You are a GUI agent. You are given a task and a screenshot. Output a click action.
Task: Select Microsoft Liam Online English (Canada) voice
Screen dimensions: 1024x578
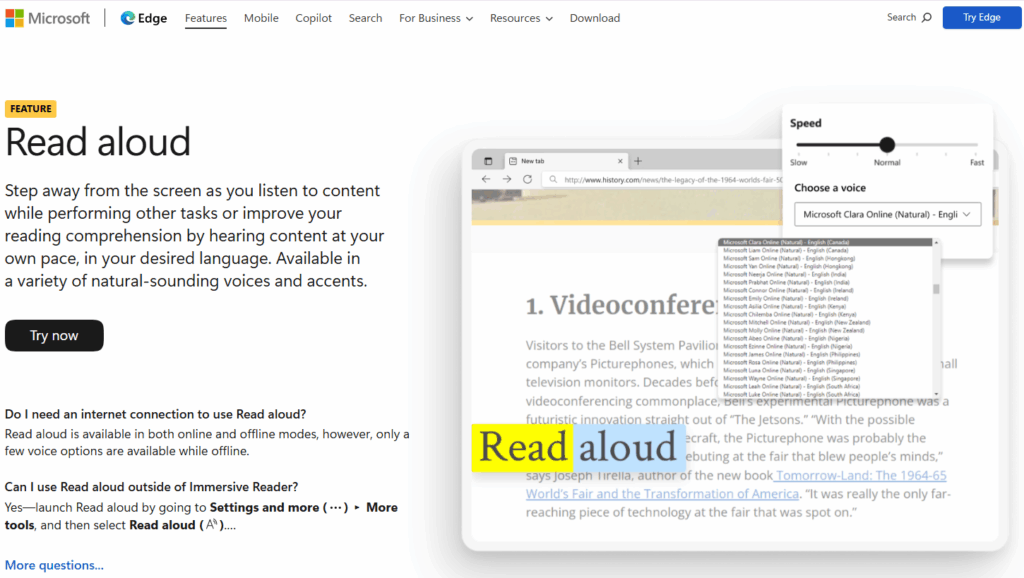click(825, 250)
